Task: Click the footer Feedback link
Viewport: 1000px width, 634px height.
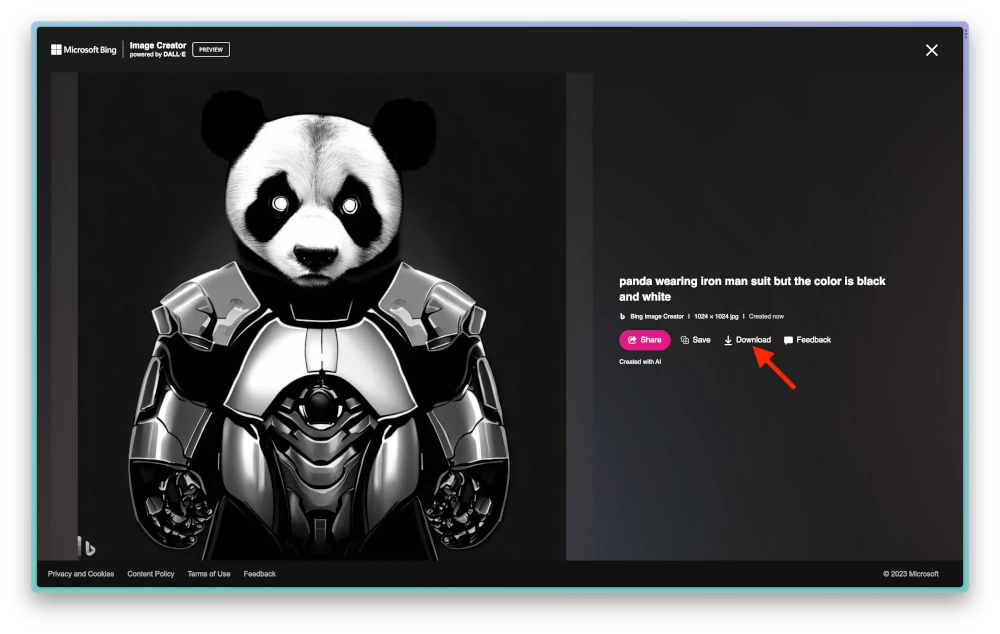Action: pos(260,573)
